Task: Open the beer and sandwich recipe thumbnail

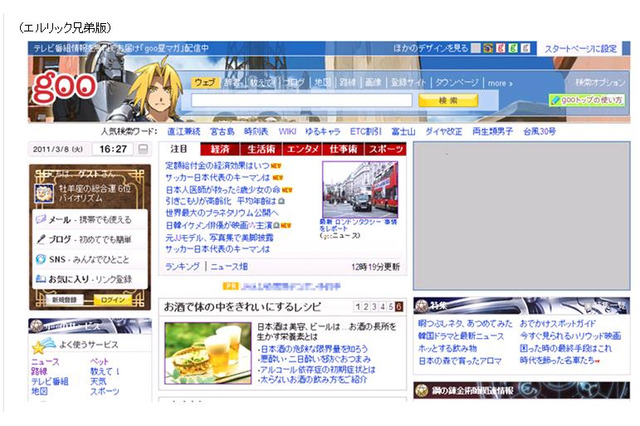Action: [208, 353]
